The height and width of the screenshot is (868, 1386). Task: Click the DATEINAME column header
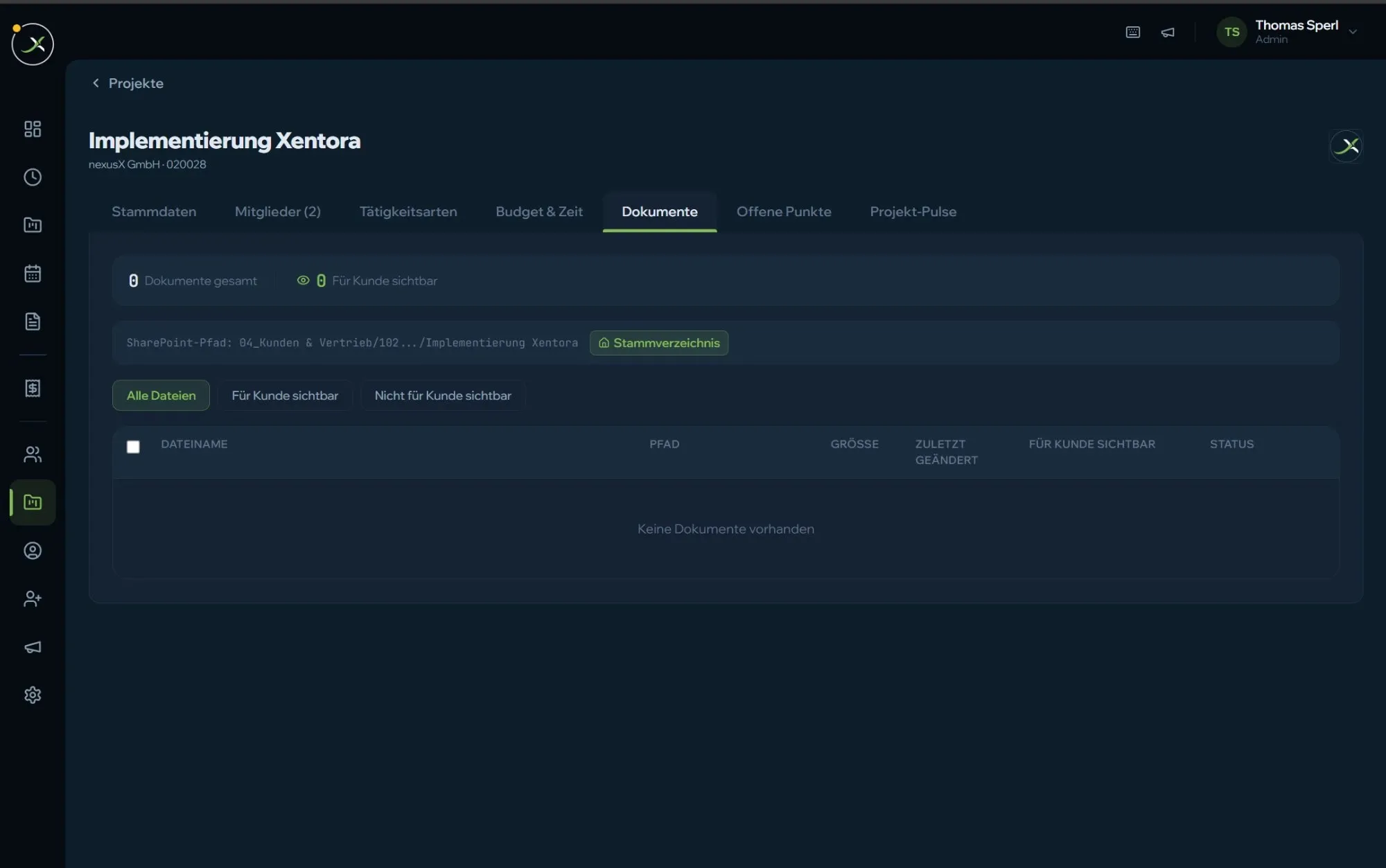click(194, 444)
